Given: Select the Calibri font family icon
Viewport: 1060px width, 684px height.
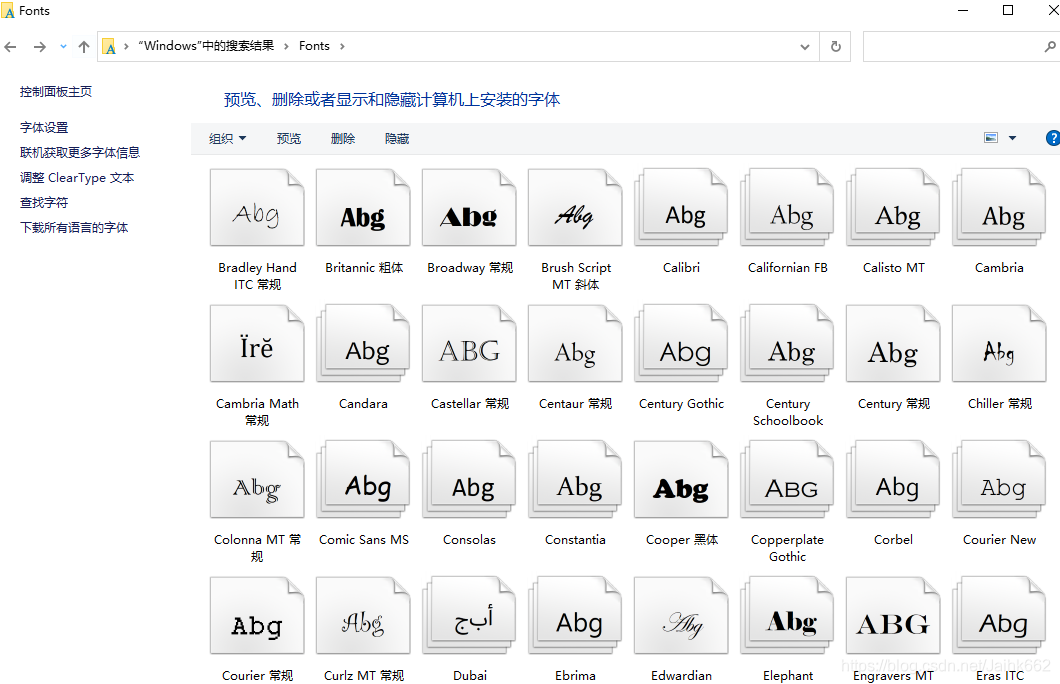Looking at the screenshot, I should (681, 208).
